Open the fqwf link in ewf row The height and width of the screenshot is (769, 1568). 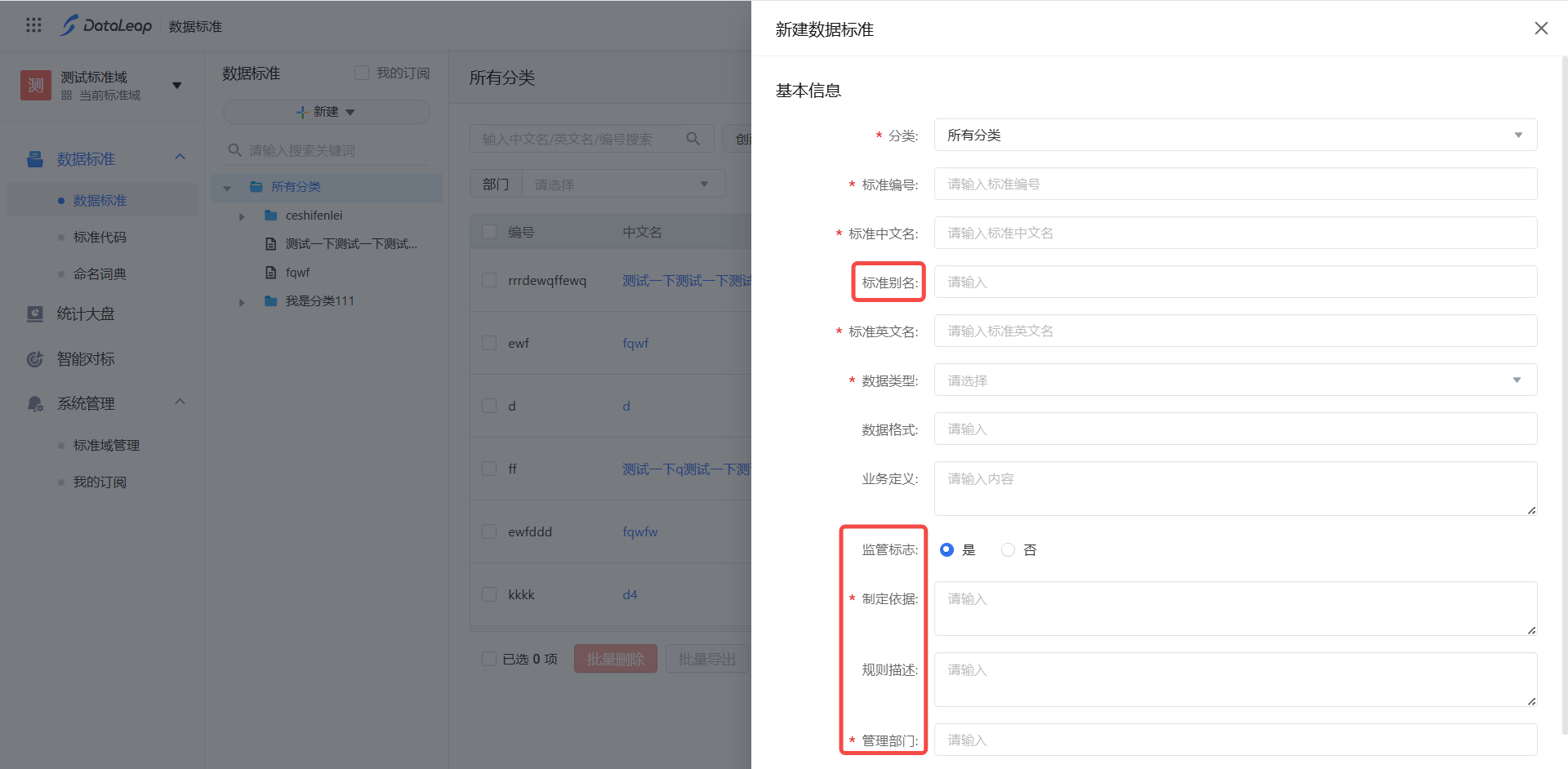tap(635, 344)
